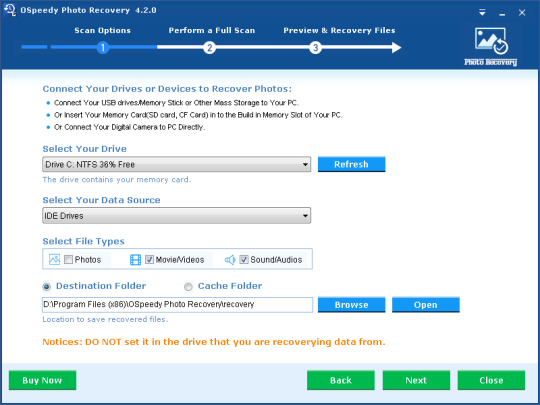Image resolution: width=540 pixels, height=405 pixels.
Task: Click the step 1 circle marker
Action: click(103, 47)
